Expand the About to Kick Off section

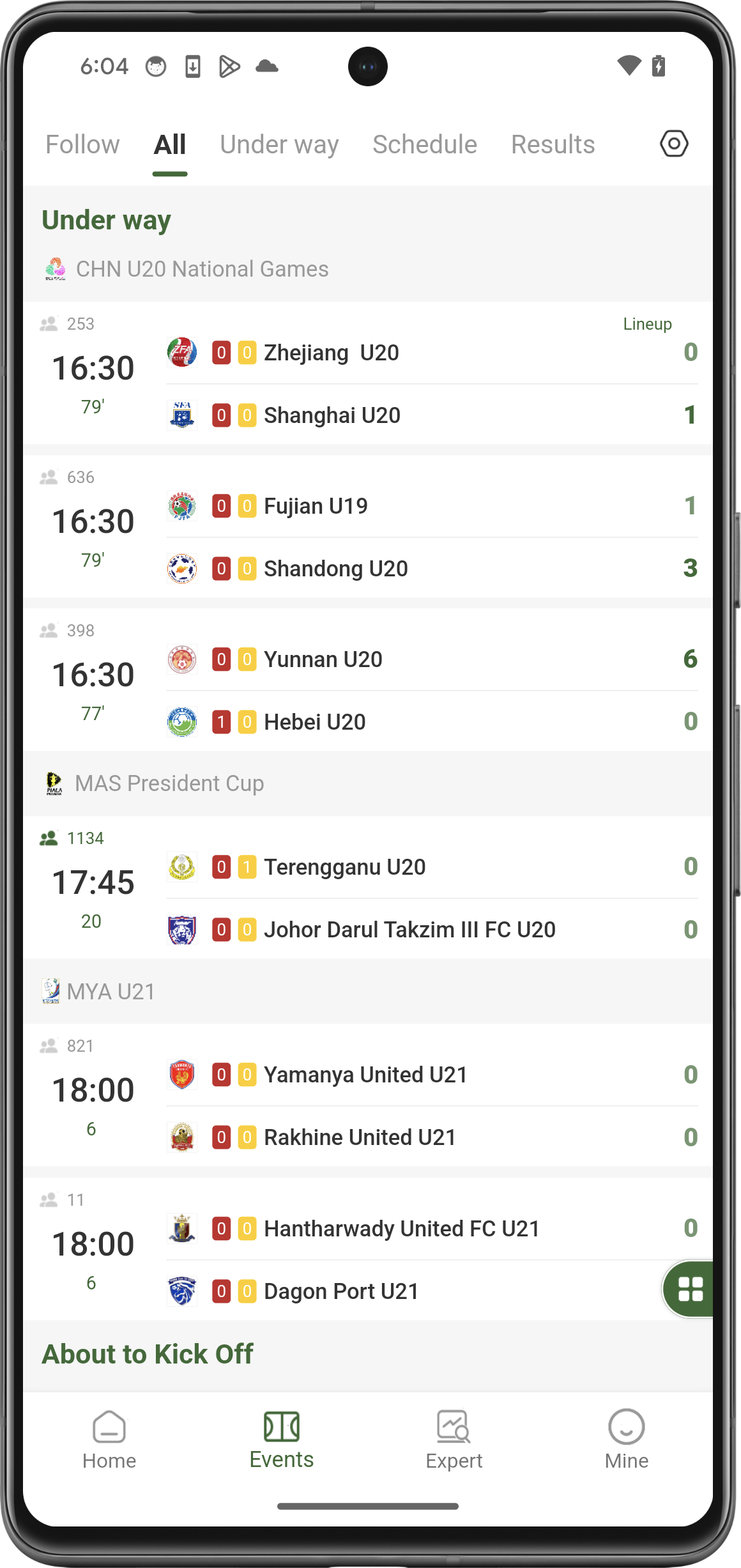pyautogui.click(x=147, y=1353)
